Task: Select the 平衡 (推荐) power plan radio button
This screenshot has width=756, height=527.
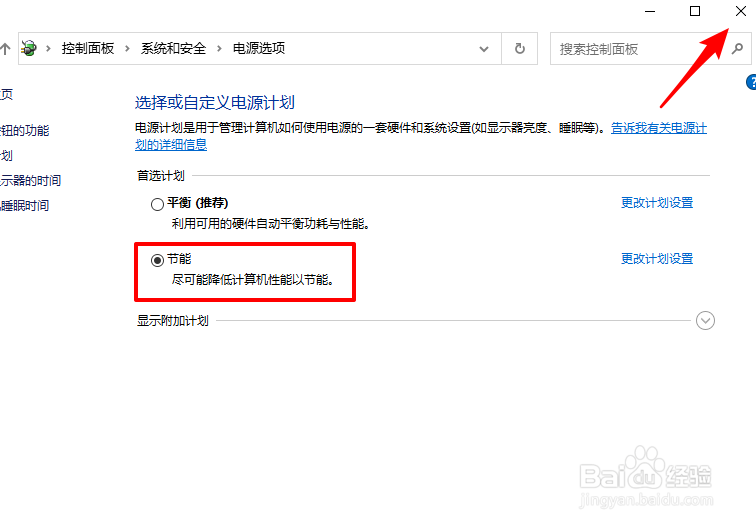Action: [x=157, y=204]
